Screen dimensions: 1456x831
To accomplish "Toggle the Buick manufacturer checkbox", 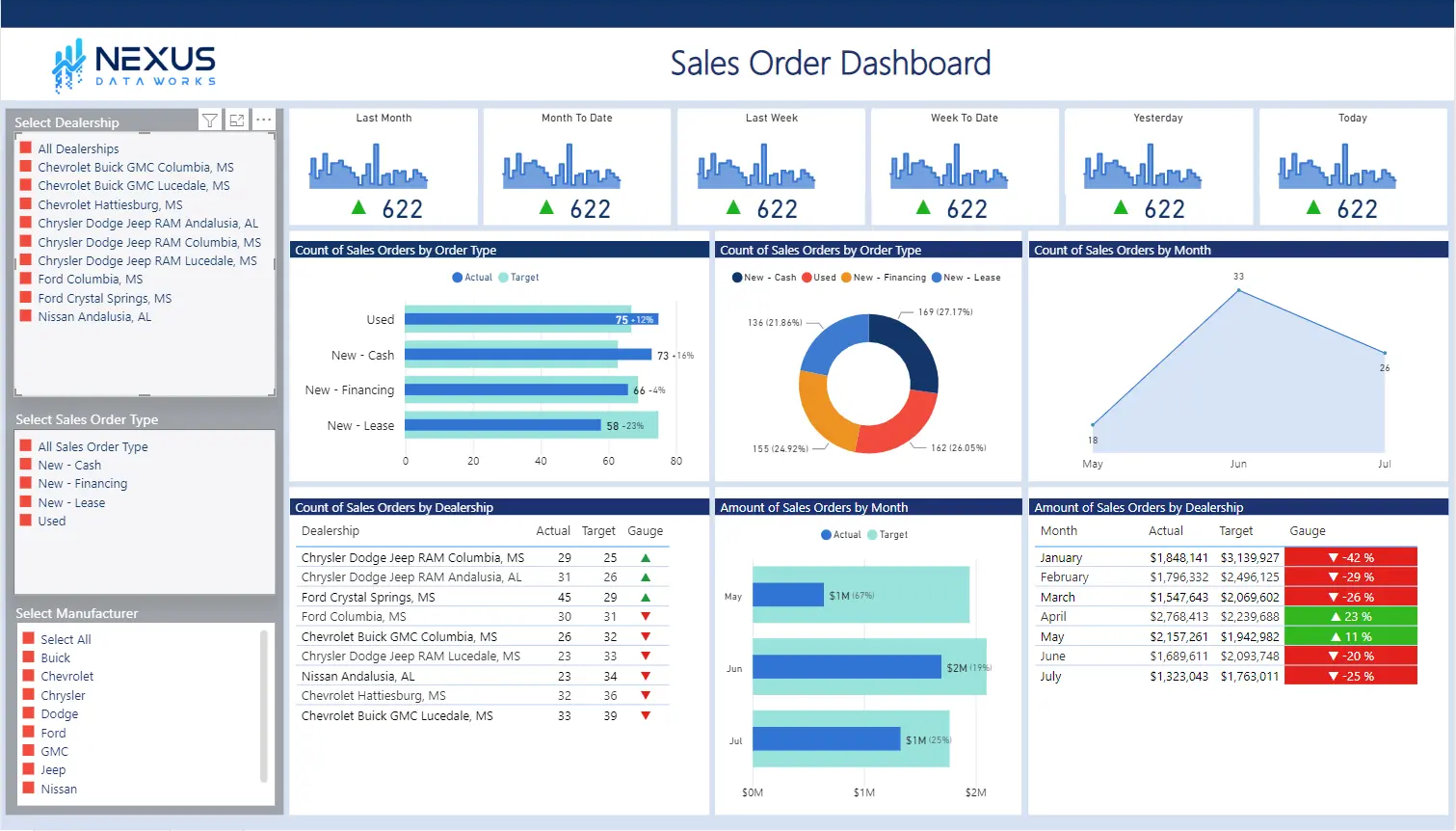I will (x=29, y=657).
